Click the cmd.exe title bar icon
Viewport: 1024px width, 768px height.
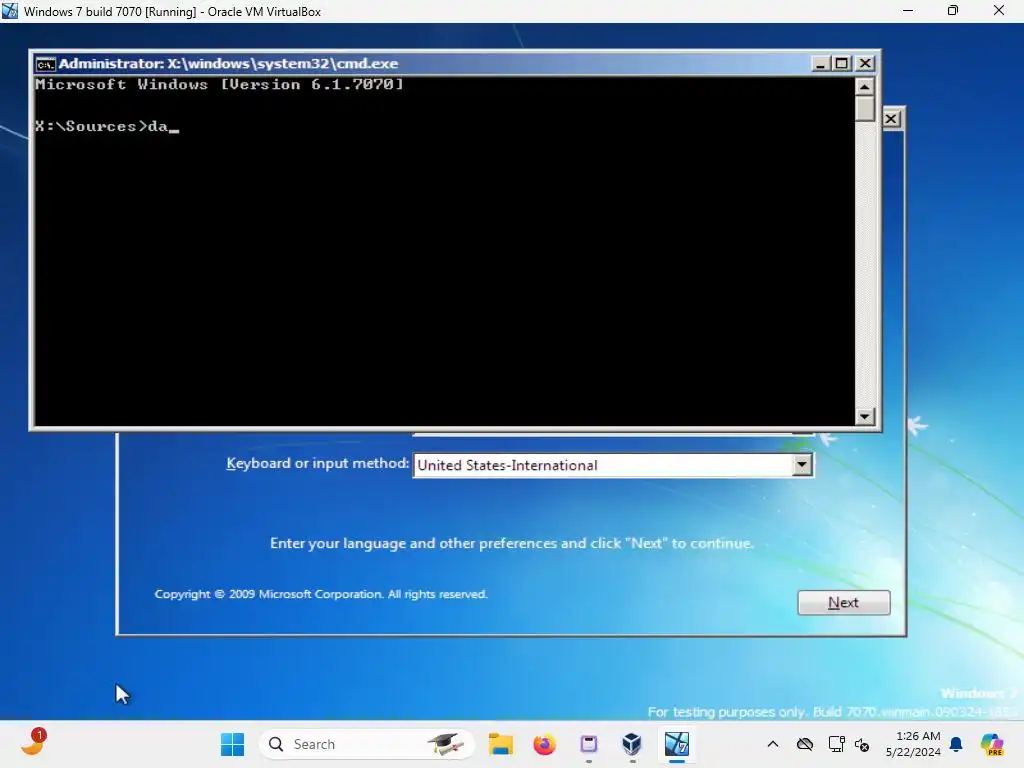[45, 64]
